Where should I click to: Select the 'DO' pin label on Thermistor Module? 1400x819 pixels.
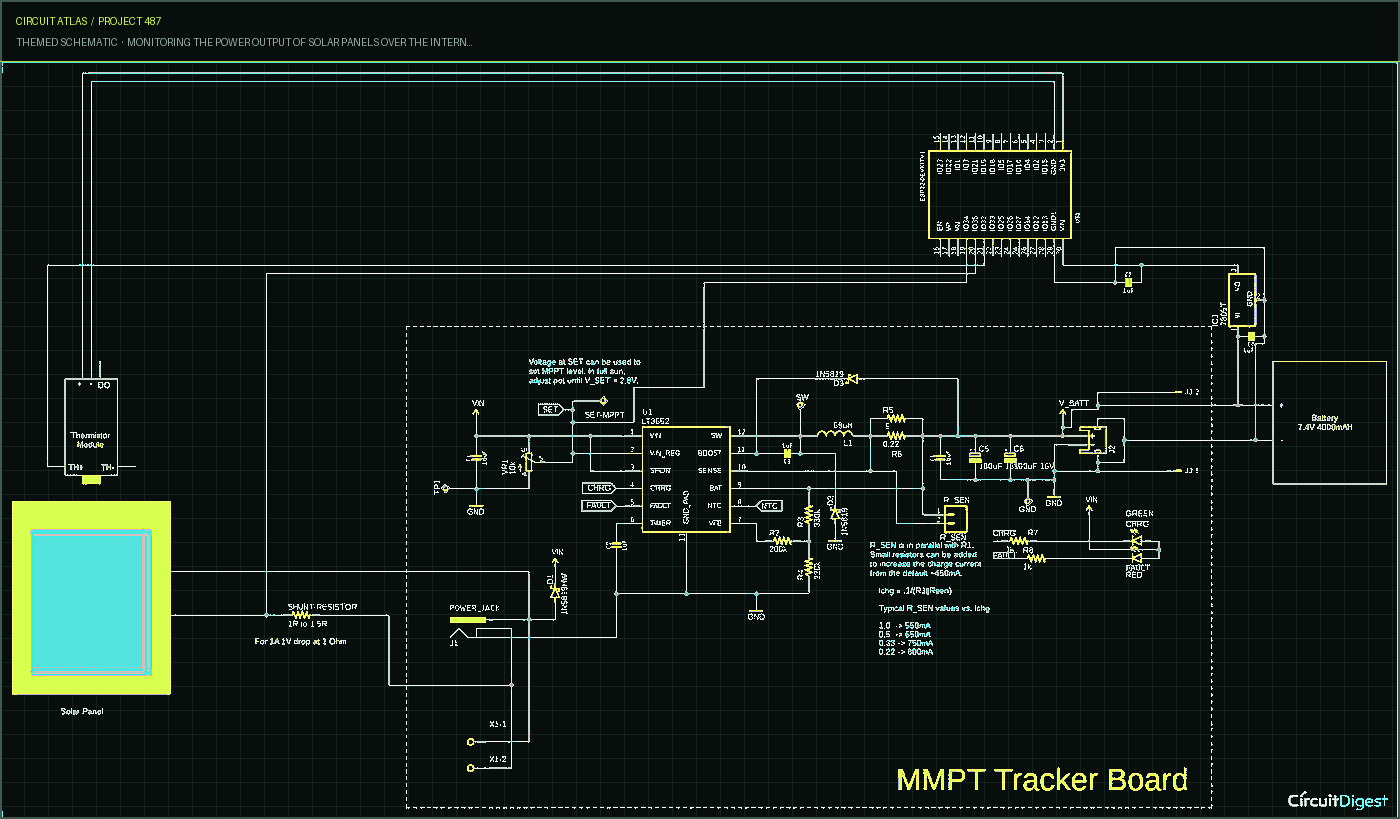tap(103, 386)
